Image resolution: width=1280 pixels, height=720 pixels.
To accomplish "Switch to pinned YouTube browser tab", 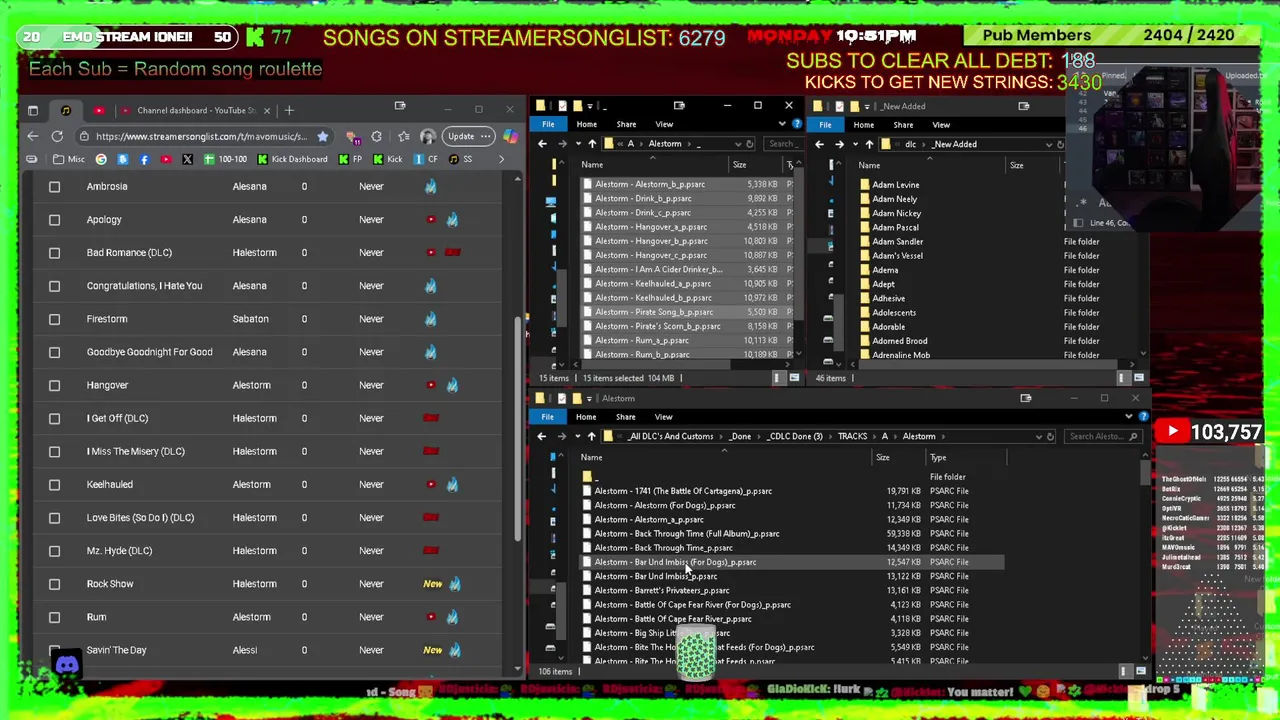I will coord(98,110).
